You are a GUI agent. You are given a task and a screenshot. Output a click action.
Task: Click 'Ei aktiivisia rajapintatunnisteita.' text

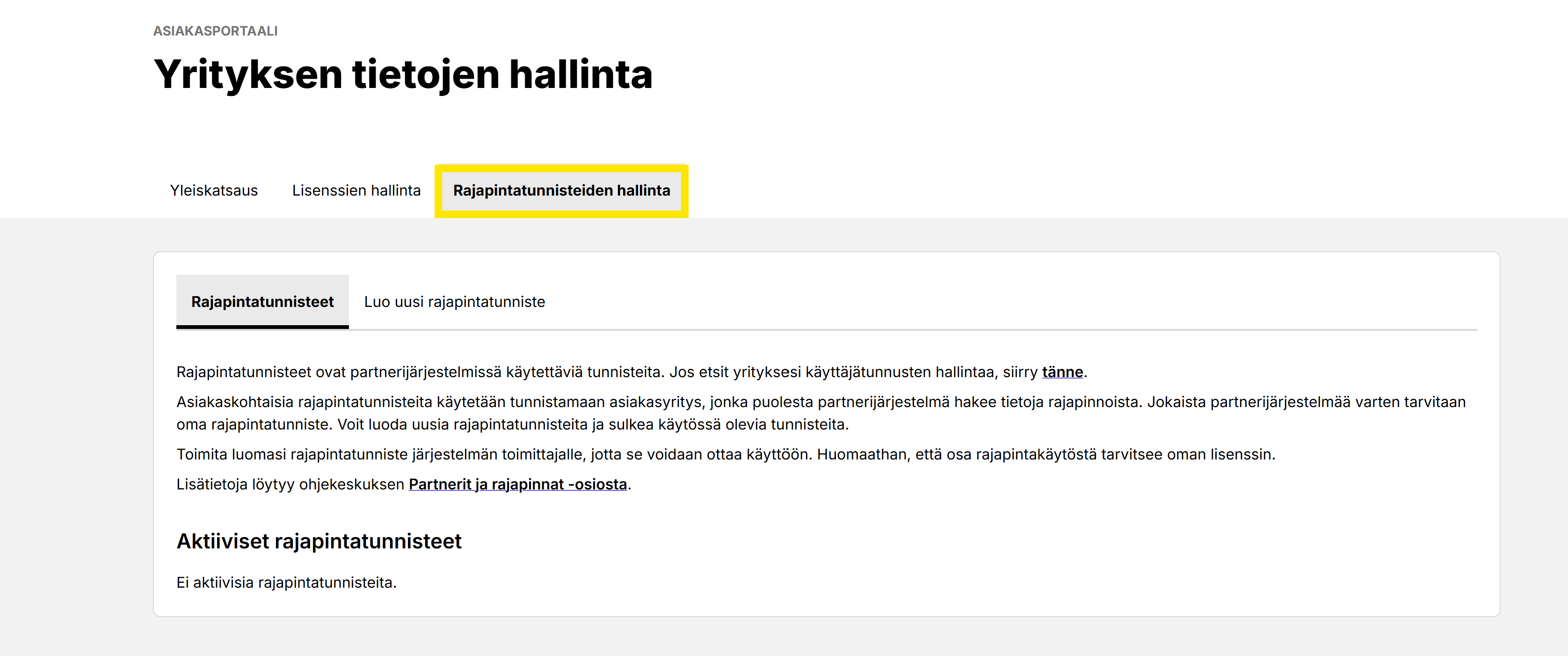coord(286,582)
